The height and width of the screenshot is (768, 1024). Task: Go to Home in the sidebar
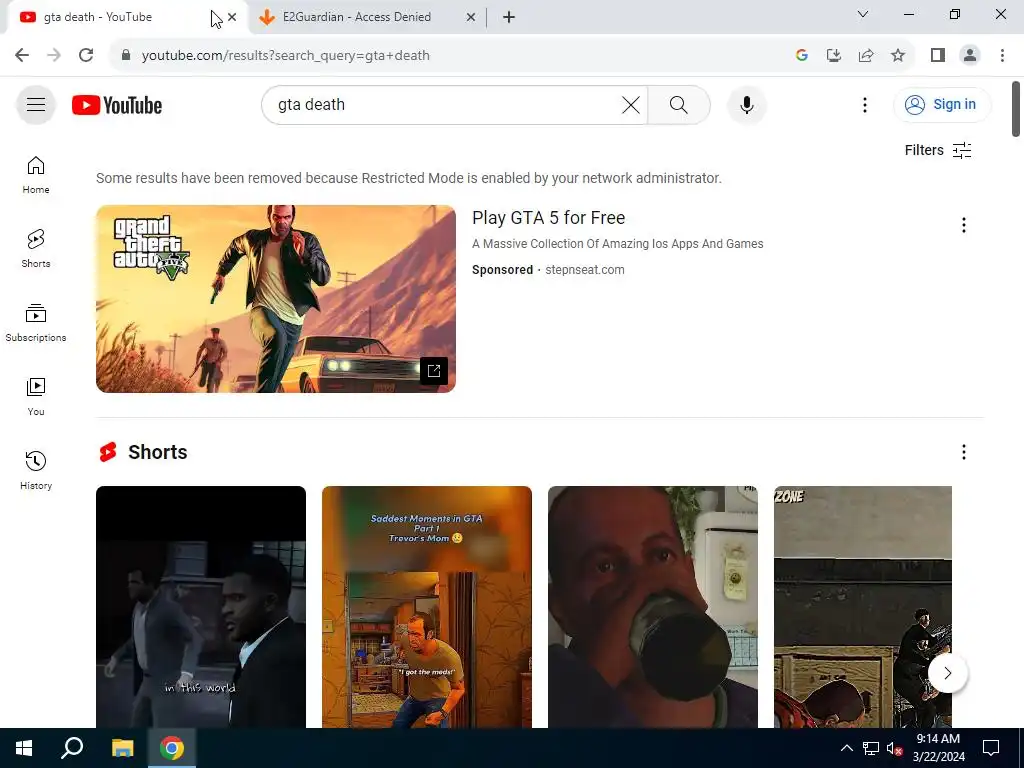click(x=36, y=174)
